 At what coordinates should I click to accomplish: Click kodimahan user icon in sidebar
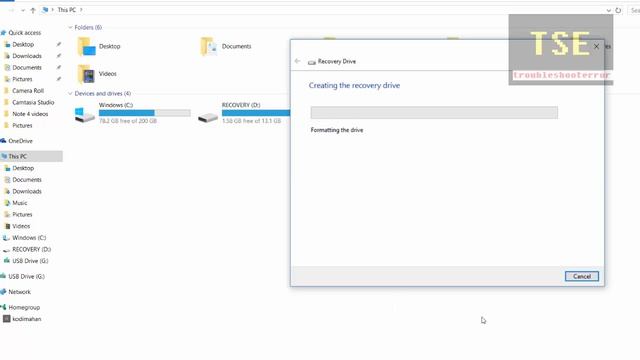point(7,319)
